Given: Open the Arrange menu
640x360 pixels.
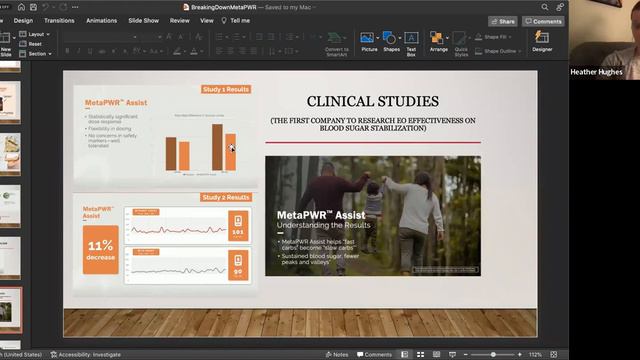Looking at the screenshot, I should click(439, 42).
